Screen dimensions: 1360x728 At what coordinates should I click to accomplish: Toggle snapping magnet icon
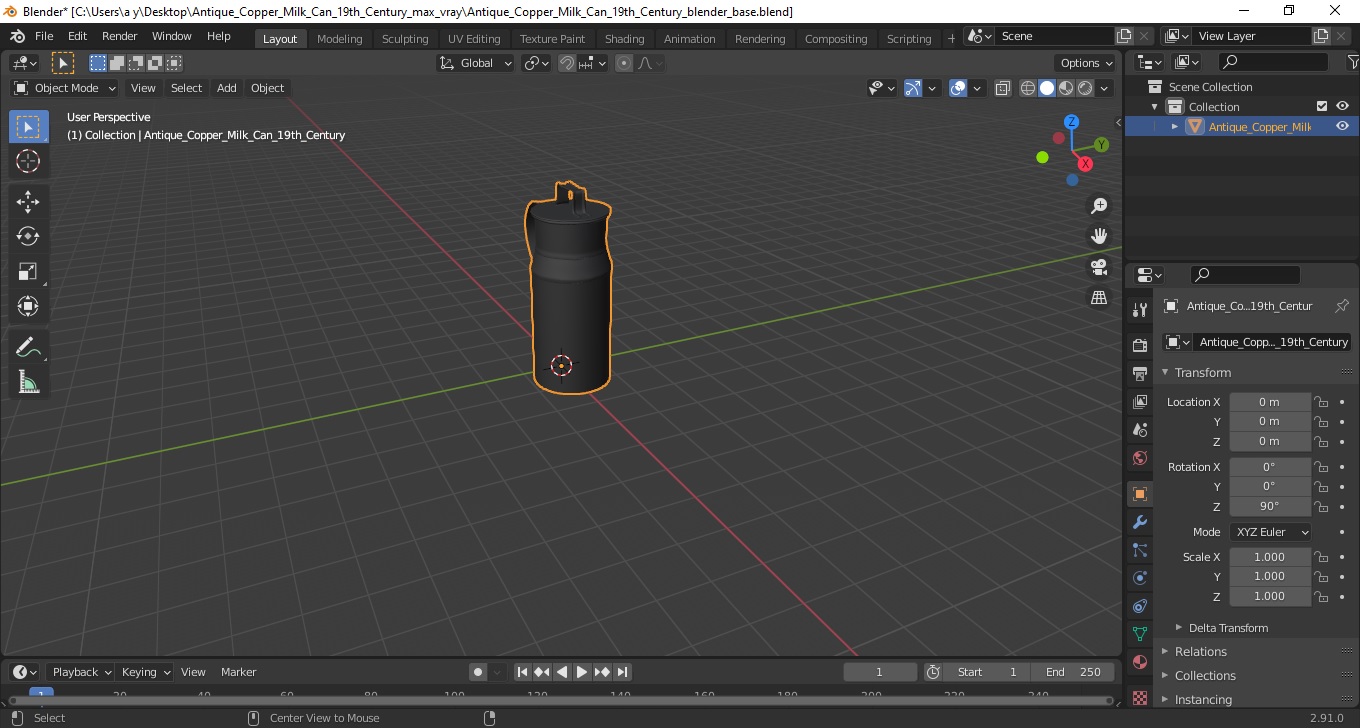tap(567, 63)
